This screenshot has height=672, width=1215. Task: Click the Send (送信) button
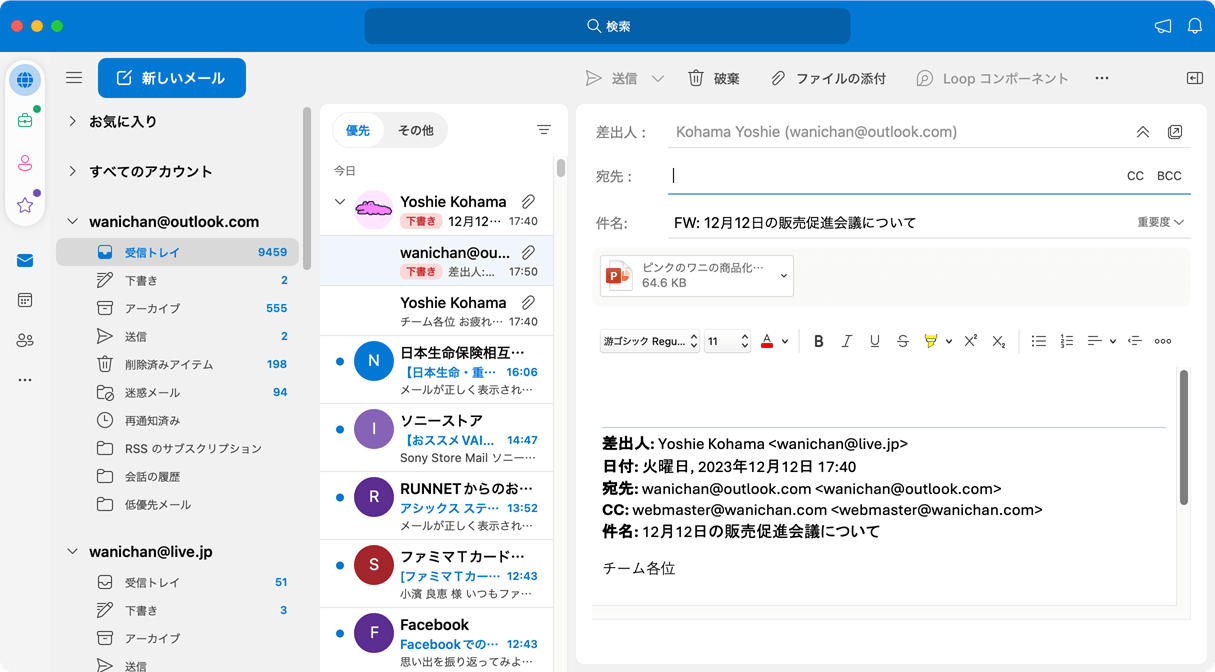612,78
